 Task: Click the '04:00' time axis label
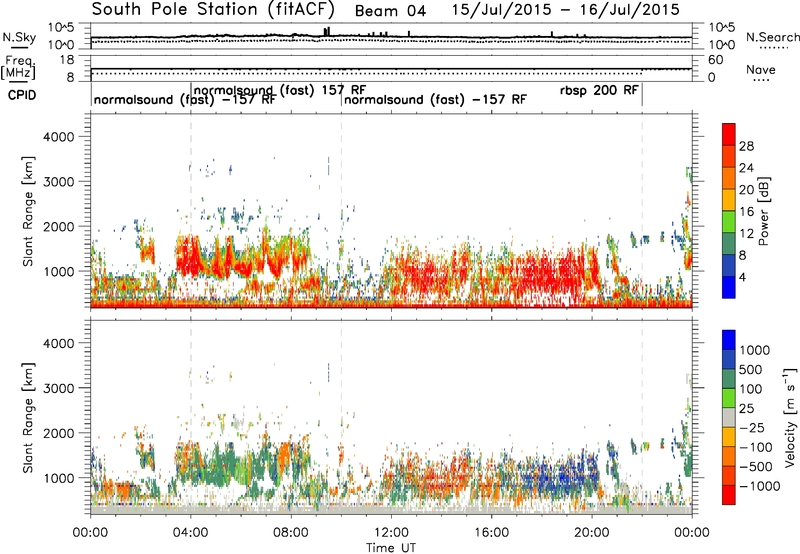click(x=190, y=533)
